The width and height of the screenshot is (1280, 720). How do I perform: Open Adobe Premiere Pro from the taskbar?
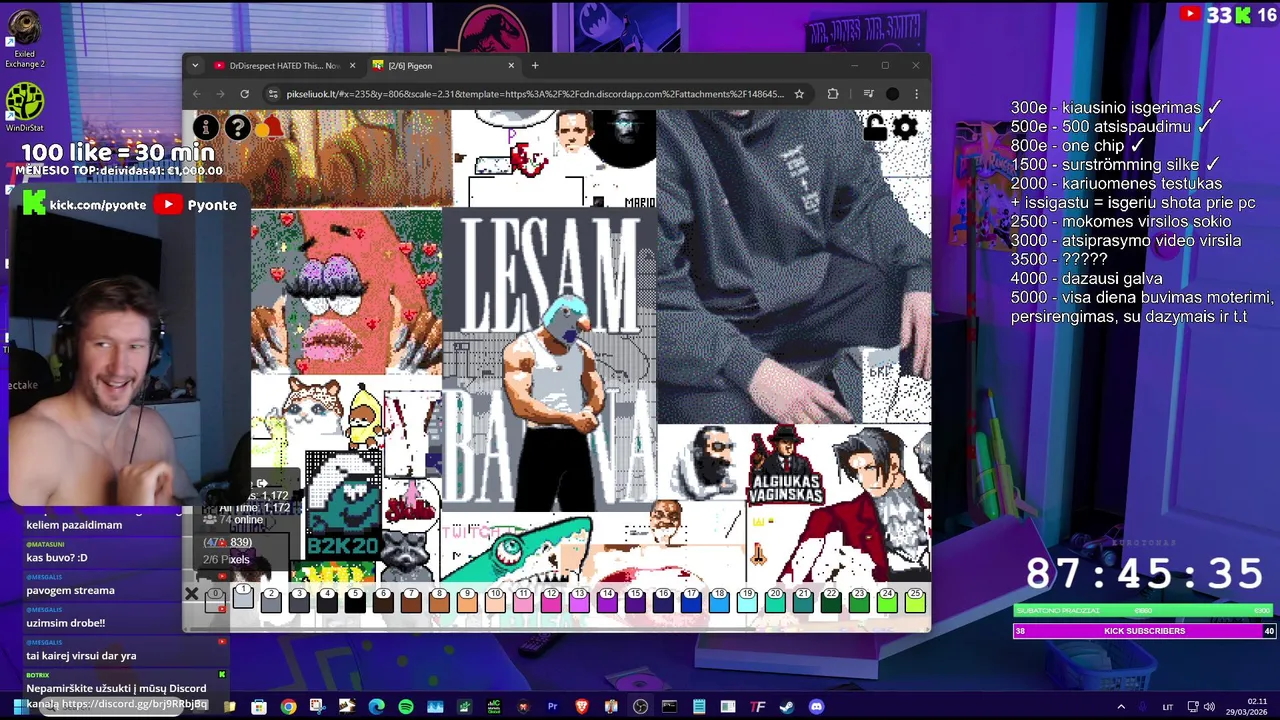point(552,707)
